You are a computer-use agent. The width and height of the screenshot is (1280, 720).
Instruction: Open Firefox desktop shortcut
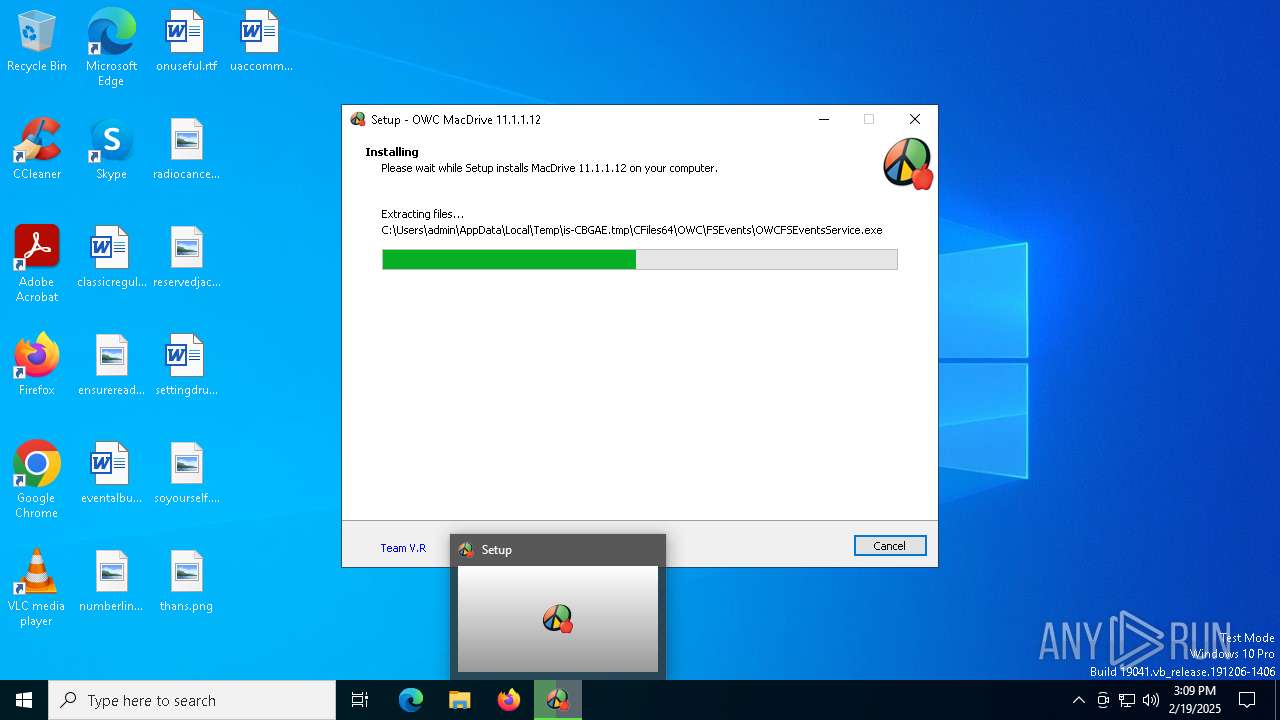coord(37,365)
